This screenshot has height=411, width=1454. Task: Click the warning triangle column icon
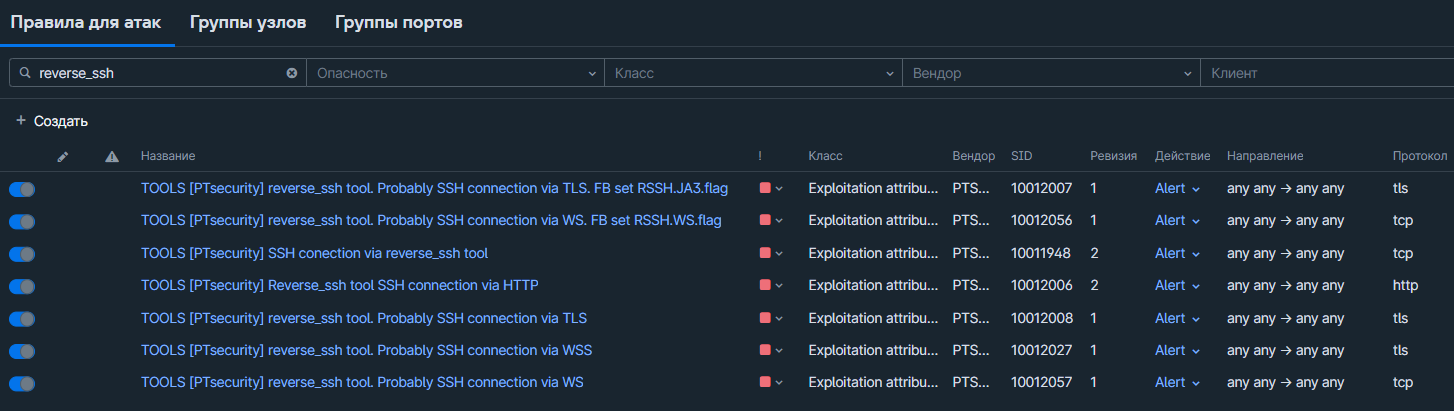112,156
